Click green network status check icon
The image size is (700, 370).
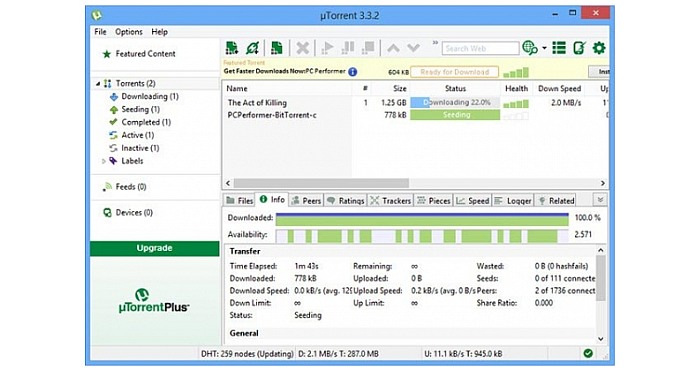tap(588, 354)
